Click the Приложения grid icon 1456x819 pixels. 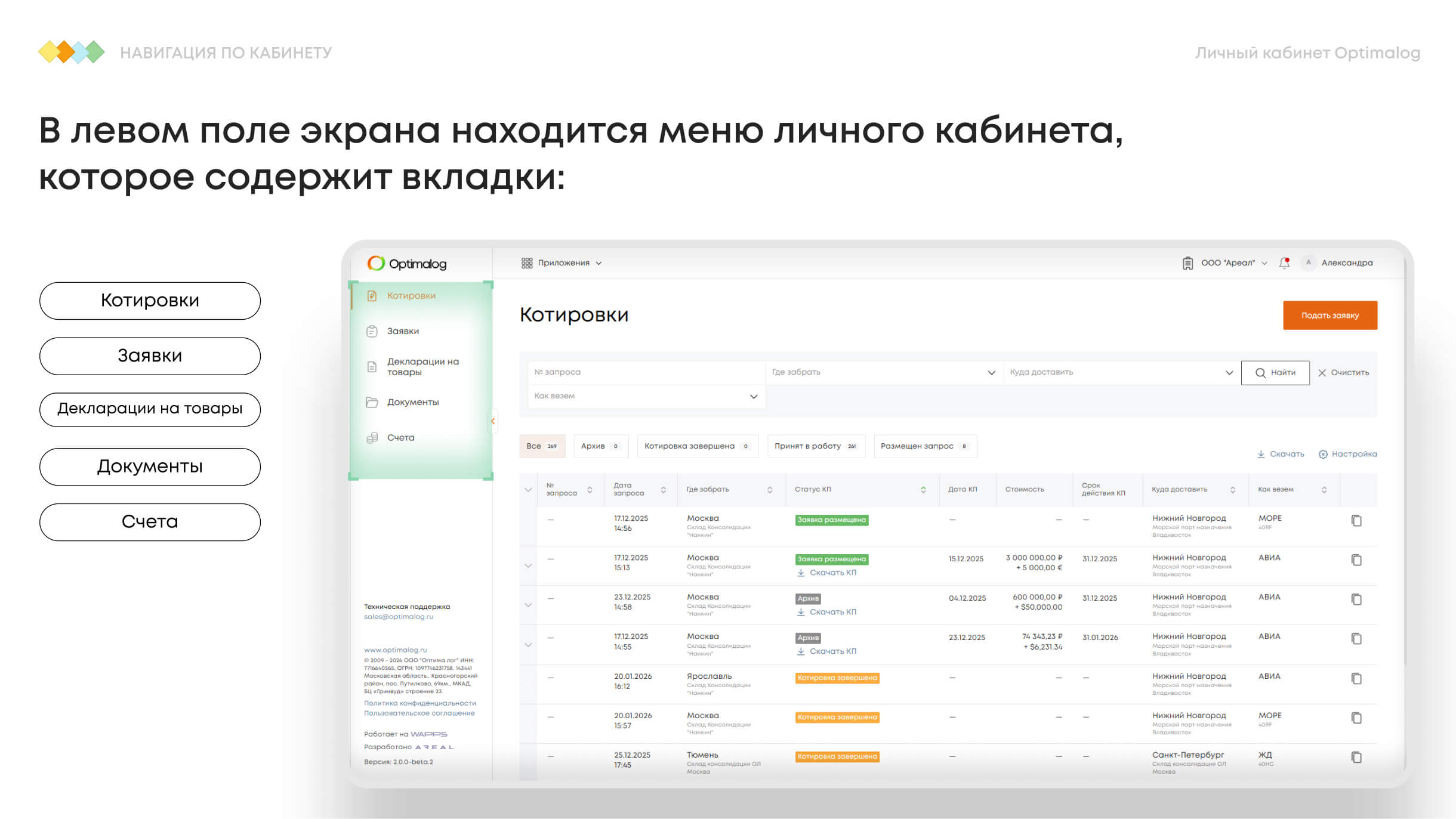click(526, 263)
